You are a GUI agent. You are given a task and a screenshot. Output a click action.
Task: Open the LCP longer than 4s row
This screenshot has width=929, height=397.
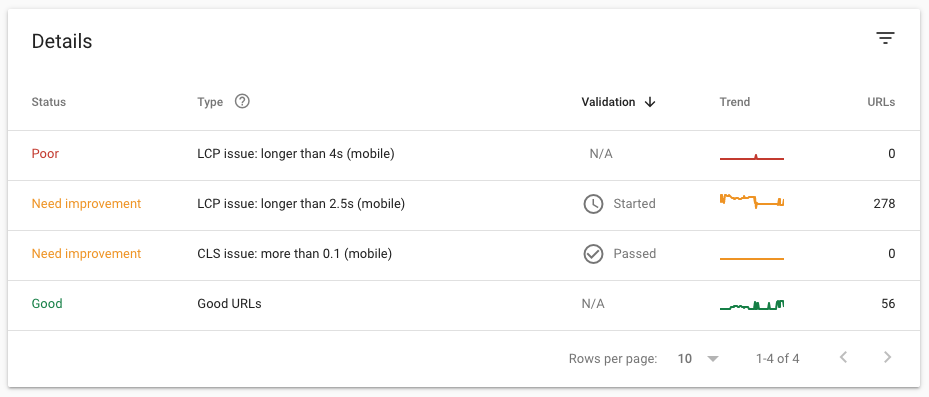click(x=464, y=155)
